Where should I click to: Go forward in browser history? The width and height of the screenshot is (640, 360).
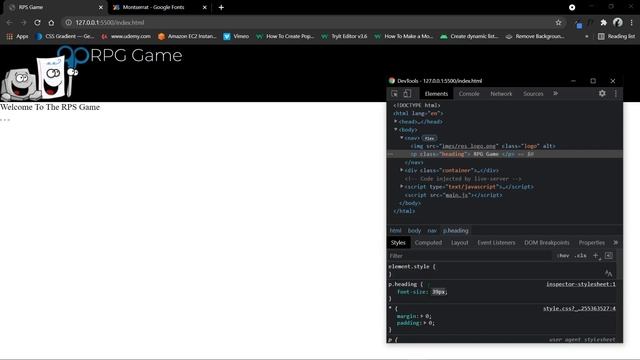[x=23, y=22]
